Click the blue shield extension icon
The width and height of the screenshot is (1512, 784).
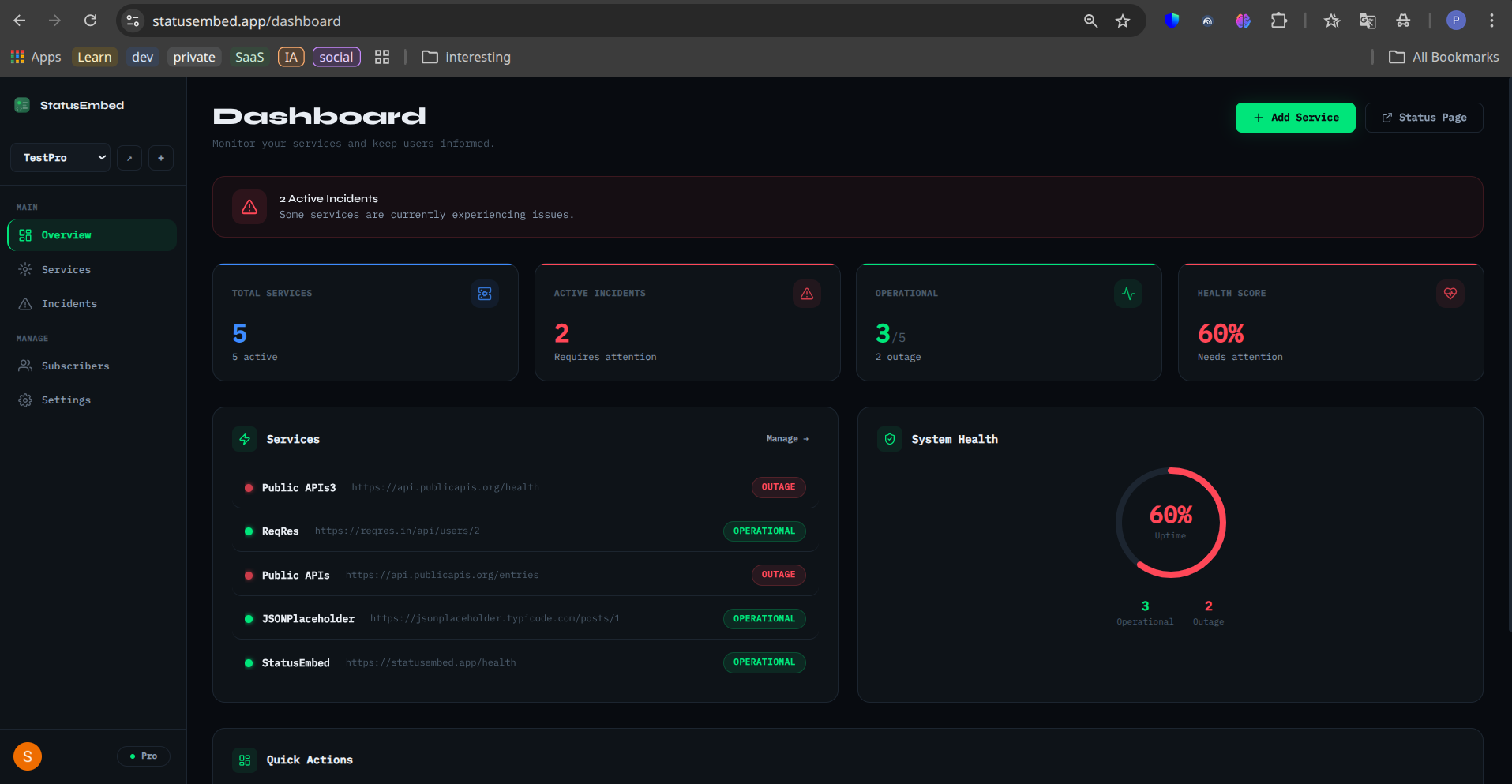pos(1172,21)
